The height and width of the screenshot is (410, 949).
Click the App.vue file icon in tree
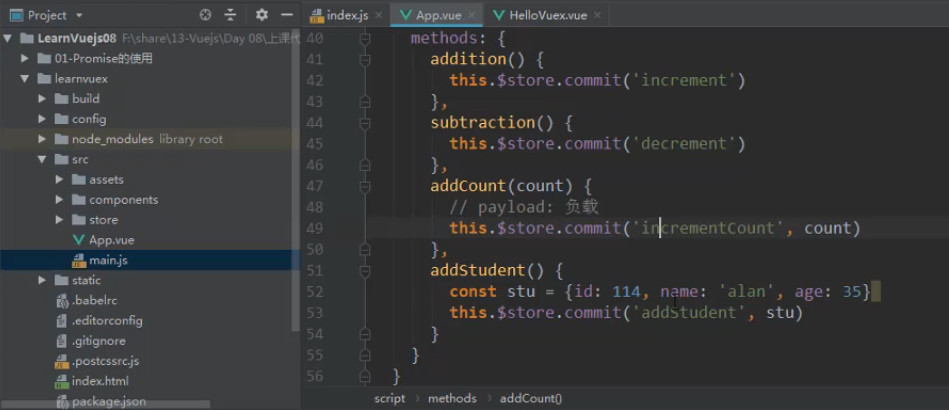tap(79, 240)
